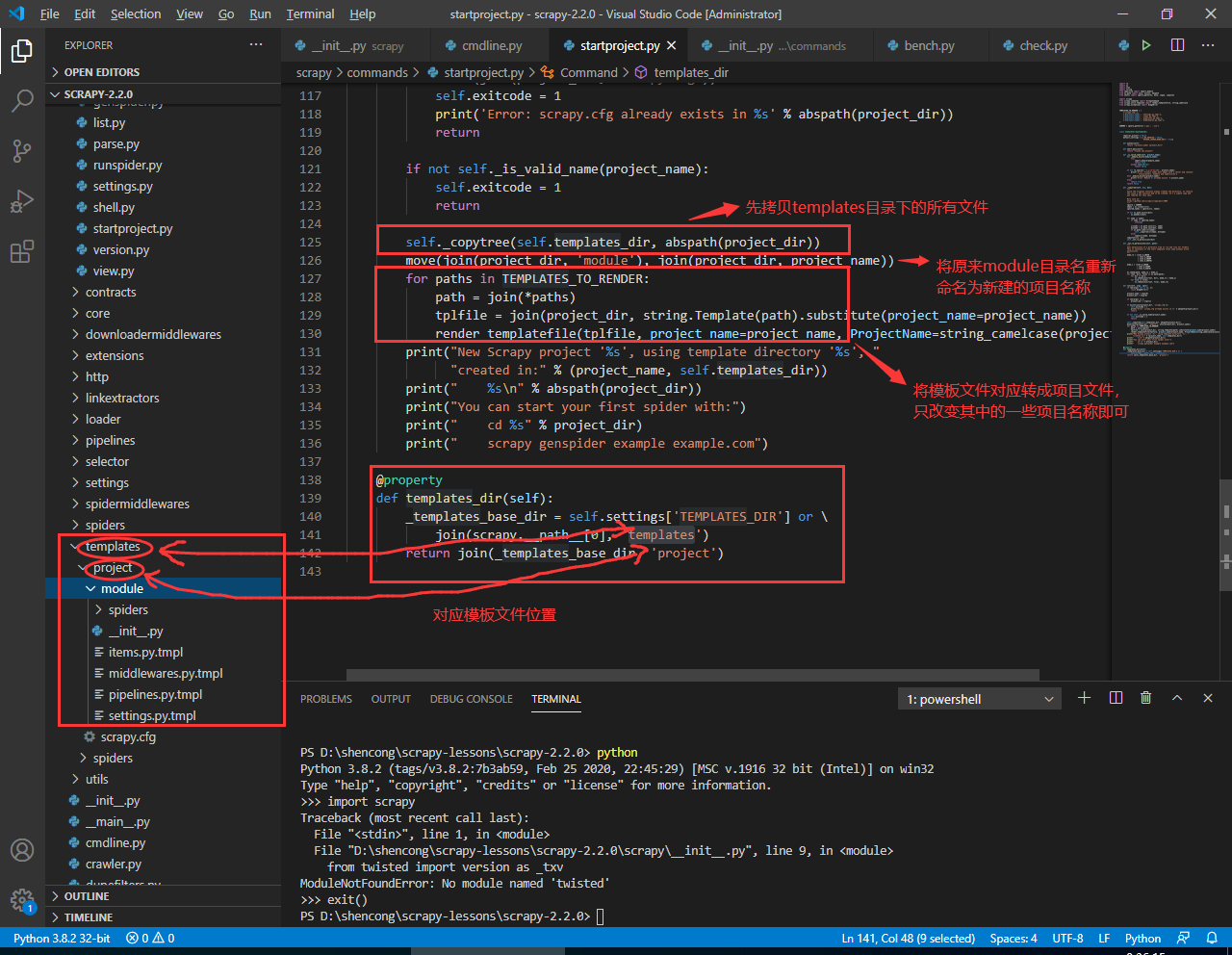The width and height of the screenshot is (1232, 955).
Task: Open the Manage gear menu
Action: (x=21, y=900)
